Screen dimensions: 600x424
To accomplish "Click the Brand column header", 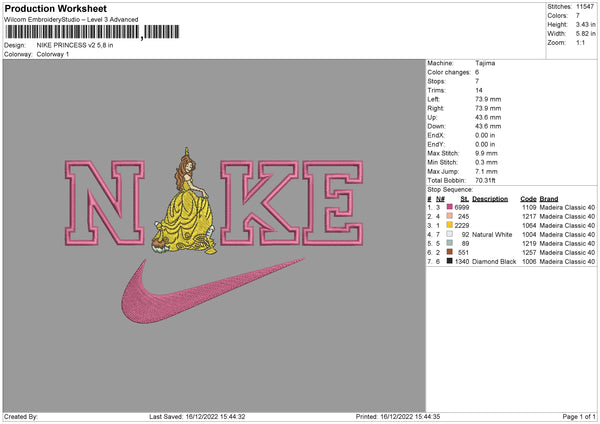I will (x=549, y=199).
